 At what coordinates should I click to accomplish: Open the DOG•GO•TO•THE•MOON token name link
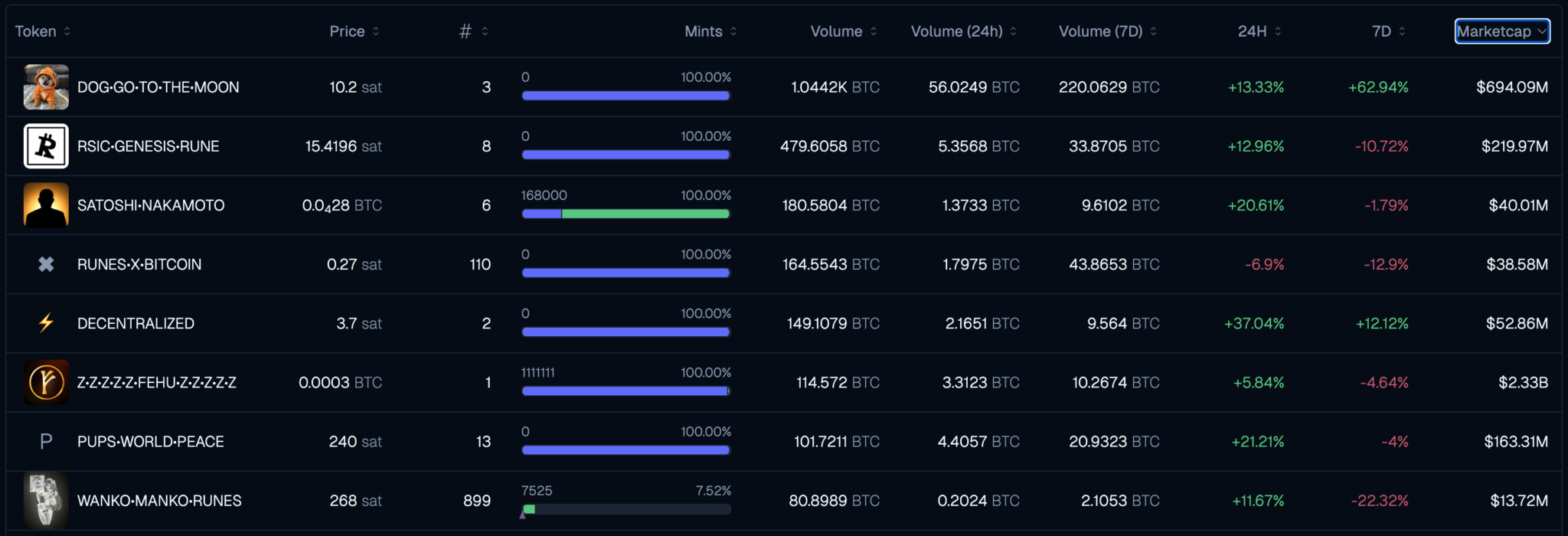158,87
